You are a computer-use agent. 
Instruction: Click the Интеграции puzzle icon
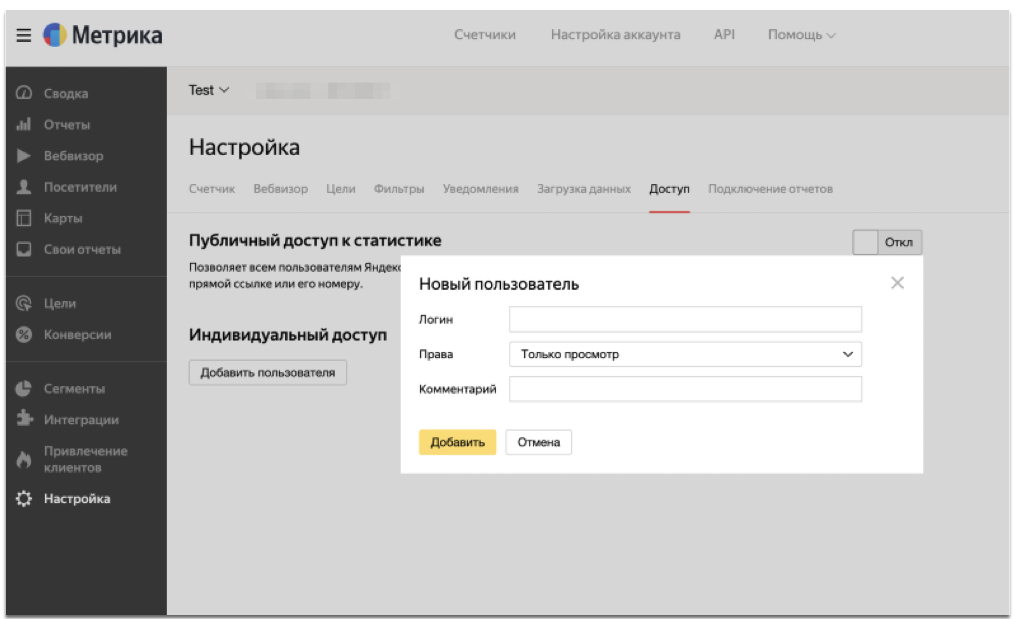[24, 420]
